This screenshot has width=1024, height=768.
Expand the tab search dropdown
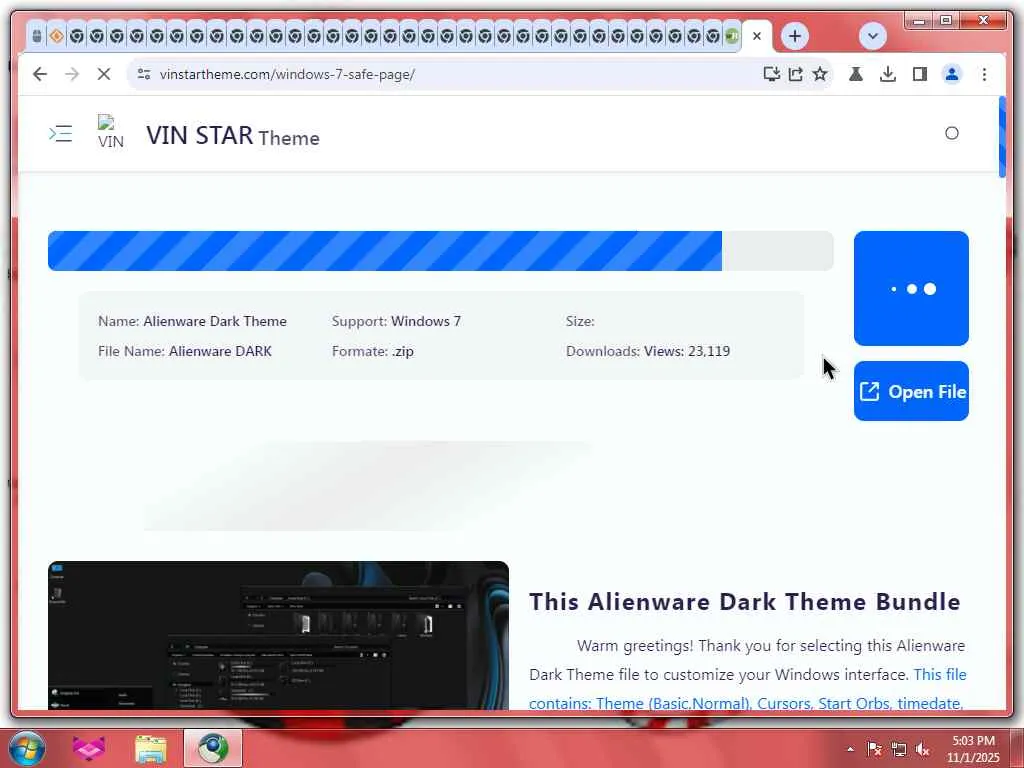click(872, 36)
